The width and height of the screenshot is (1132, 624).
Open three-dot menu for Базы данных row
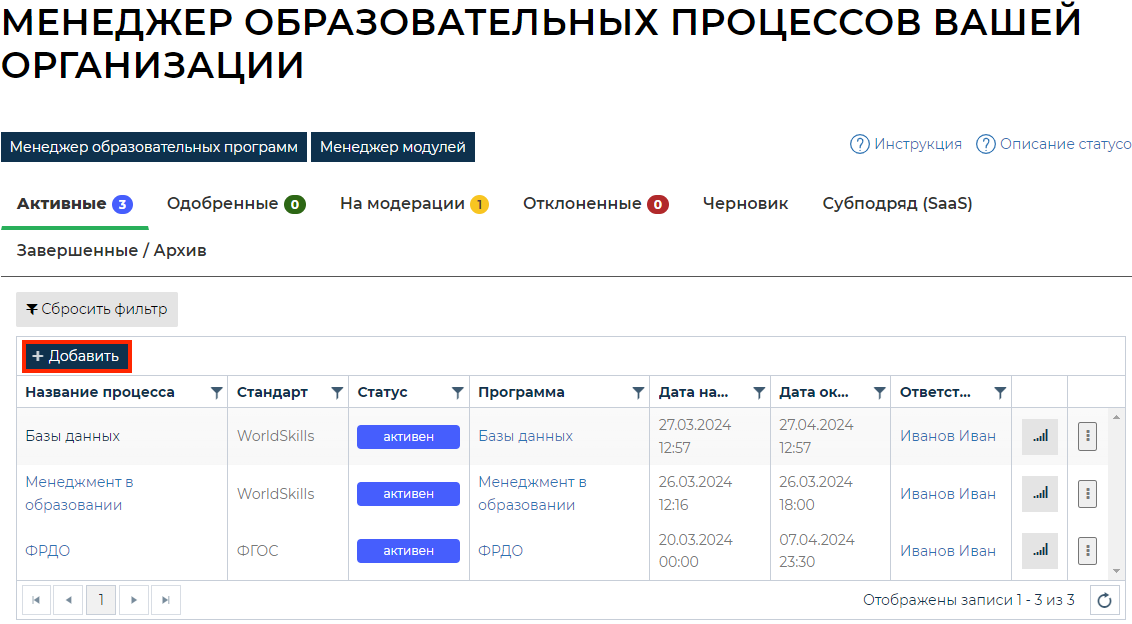coord(1087,437)
